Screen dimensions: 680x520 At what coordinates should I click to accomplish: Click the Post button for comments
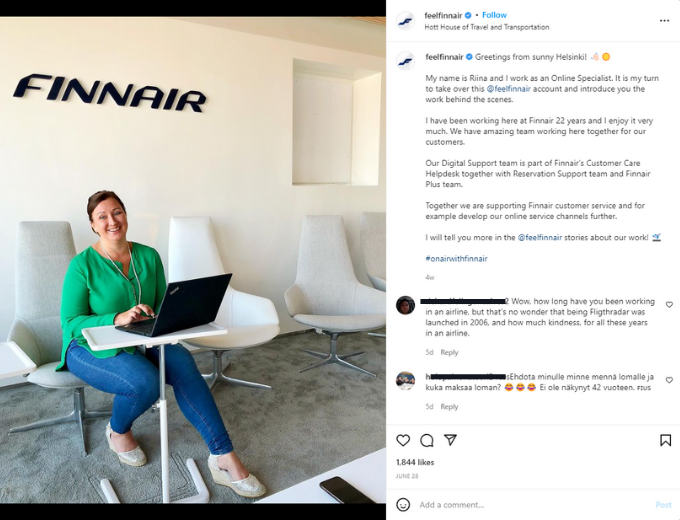coord(663,505)
